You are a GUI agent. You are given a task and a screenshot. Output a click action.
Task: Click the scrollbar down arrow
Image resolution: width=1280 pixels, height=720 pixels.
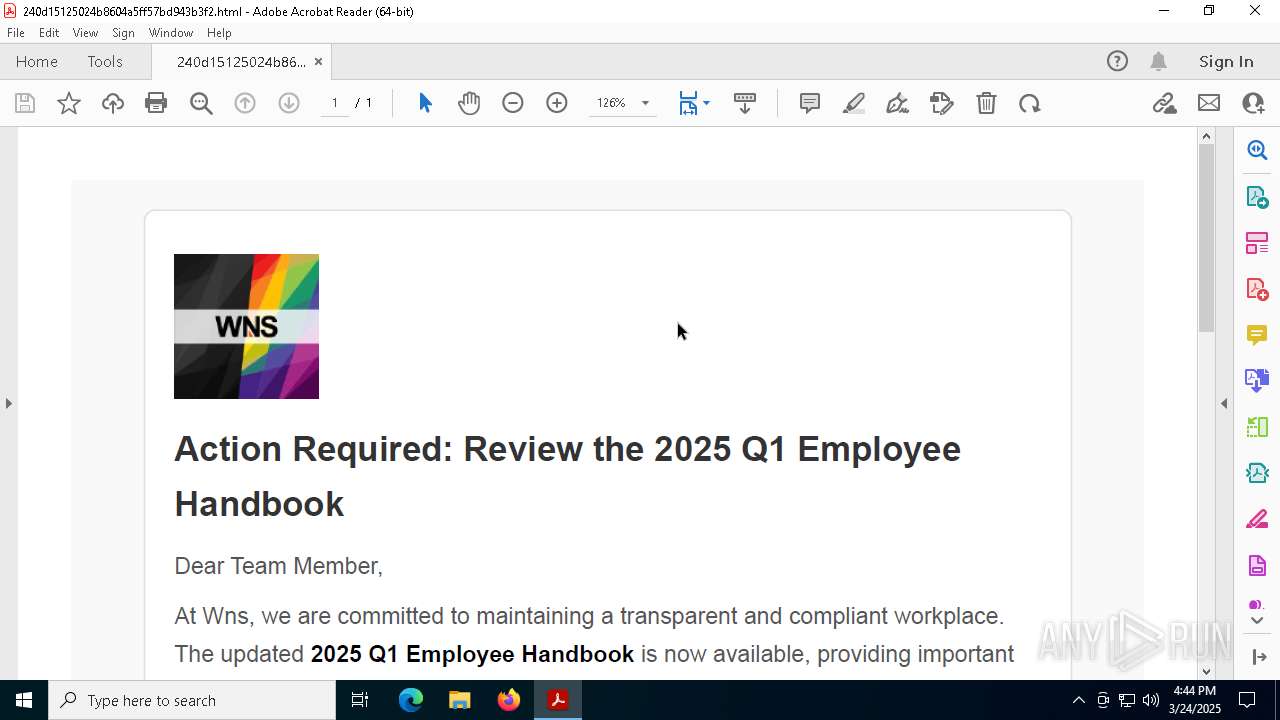click(1206, 671)
